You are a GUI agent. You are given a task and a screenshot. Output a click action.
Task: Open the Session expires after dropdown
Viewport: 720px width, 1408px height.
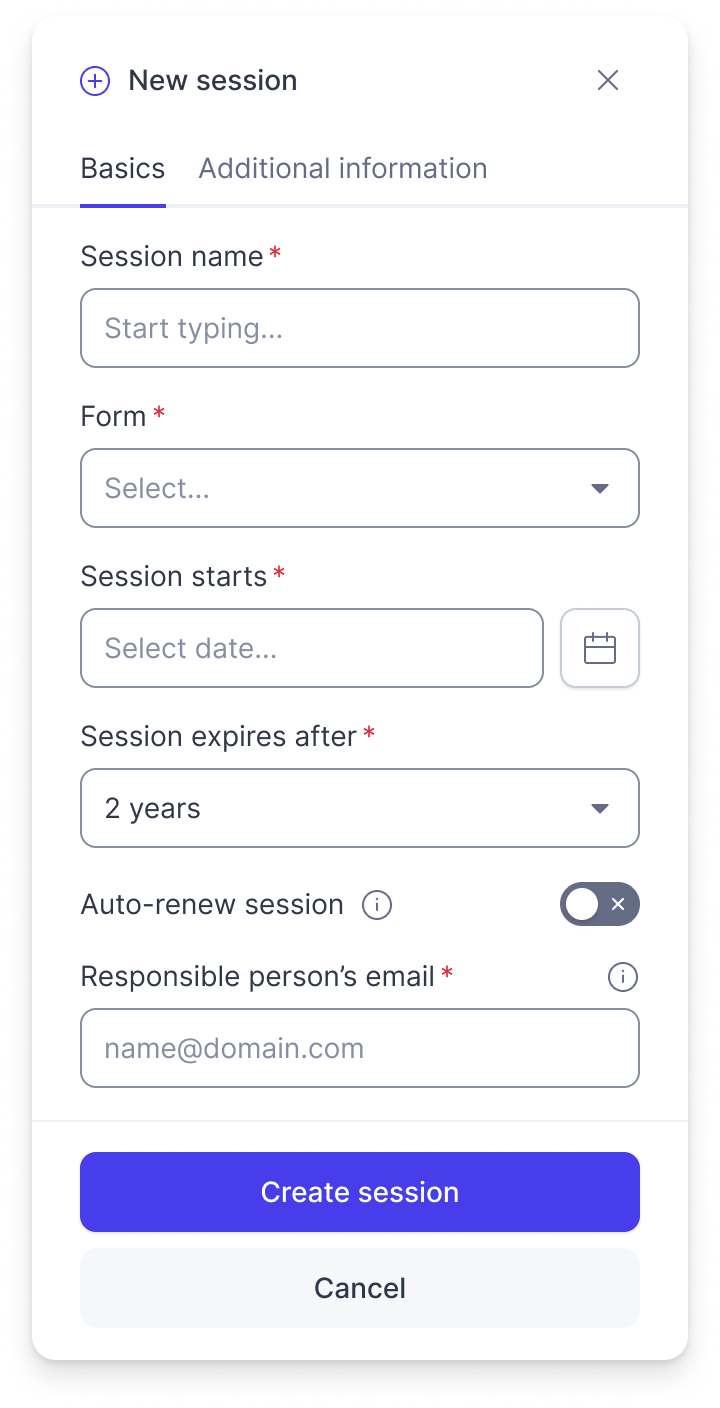click(x=360, y=808)
